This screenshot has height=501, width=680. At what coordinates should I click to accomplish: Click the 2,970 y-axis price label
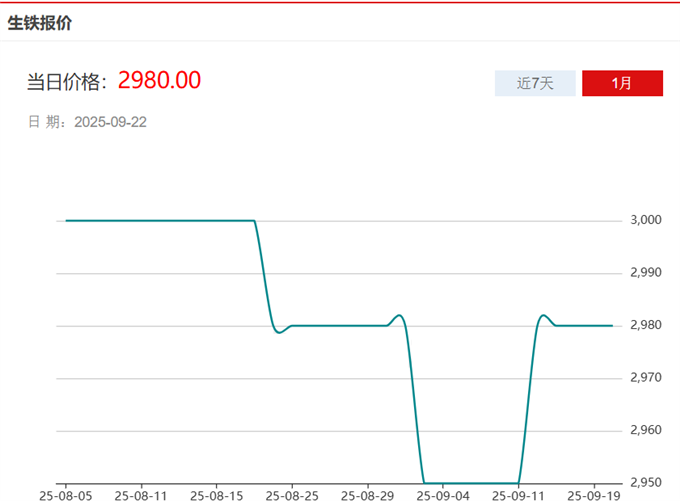[646, 378]
